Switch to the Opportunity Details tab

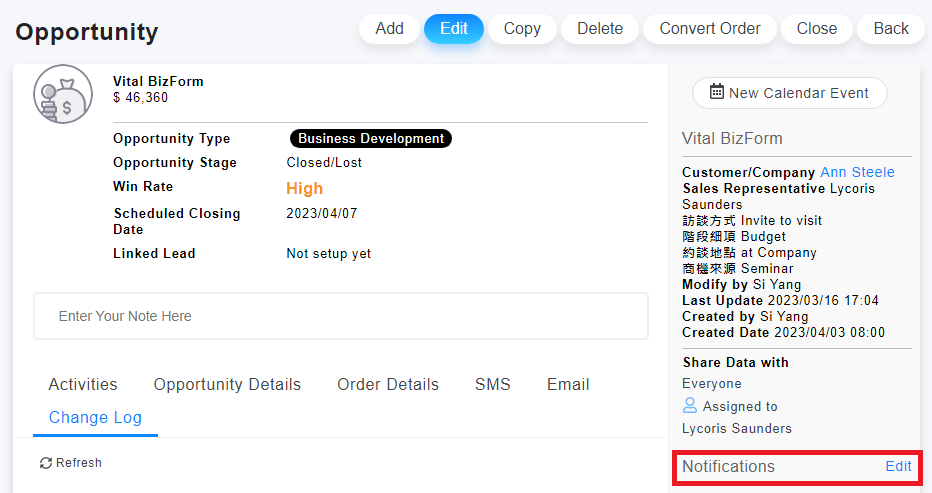[227, 385]
